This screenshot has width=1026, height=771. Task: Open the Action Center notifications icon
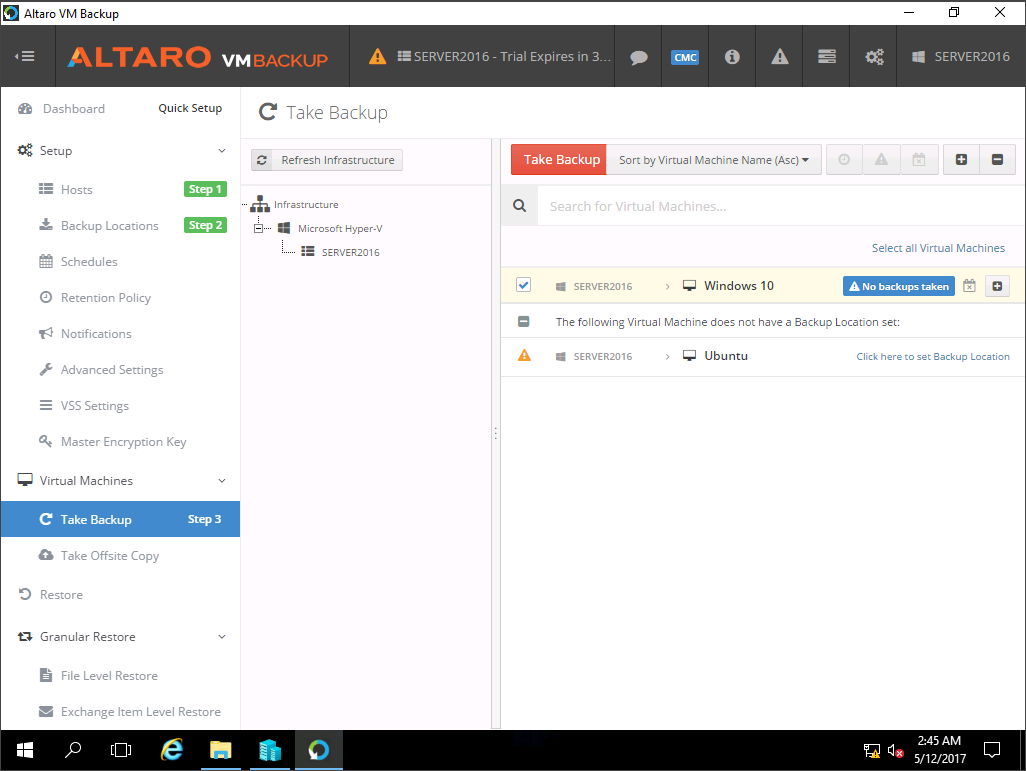[992, 750]
